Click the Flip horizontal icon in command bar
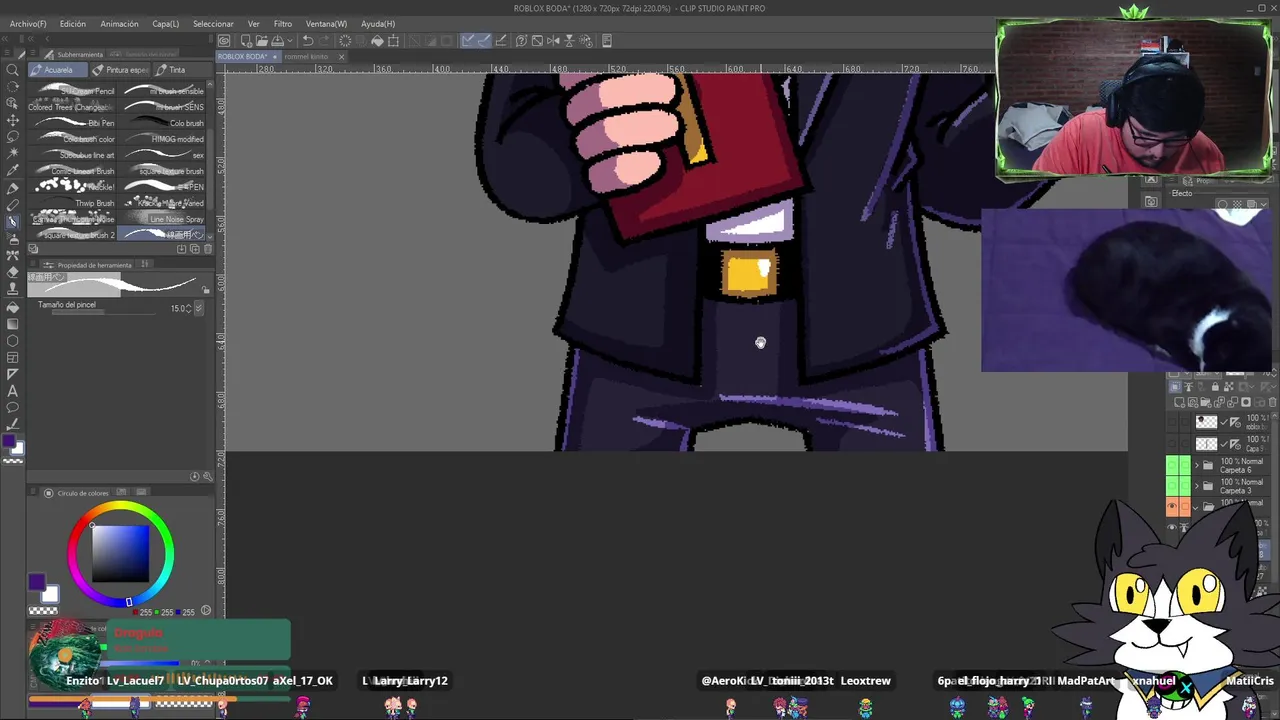 (553, 41)
